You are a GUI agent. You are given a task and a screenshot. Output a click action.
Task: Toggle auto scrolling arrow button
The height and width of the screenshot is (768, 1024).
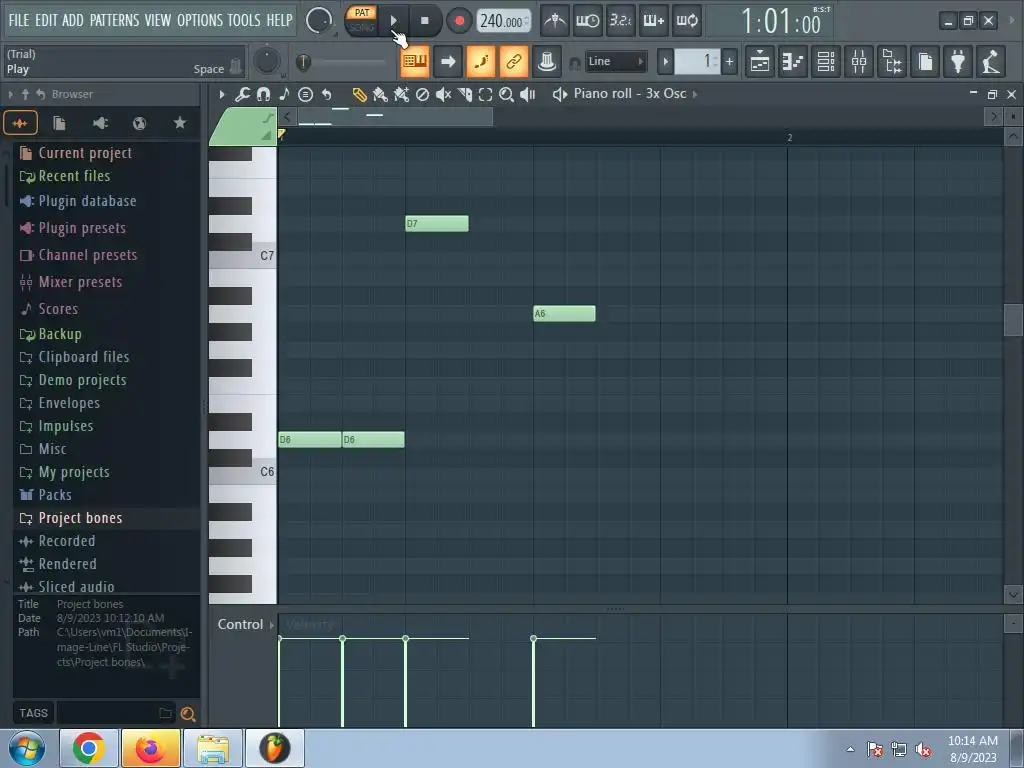(448, 62)
